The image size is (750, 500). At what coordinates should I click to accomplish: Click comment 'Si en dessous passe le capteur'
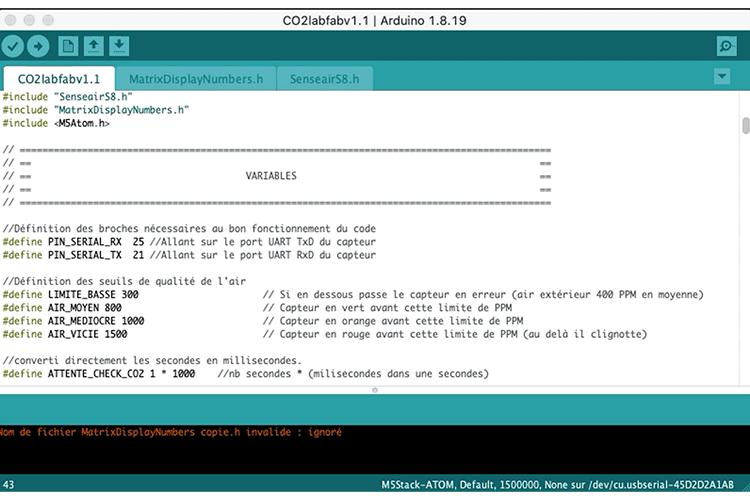[483, 294]
